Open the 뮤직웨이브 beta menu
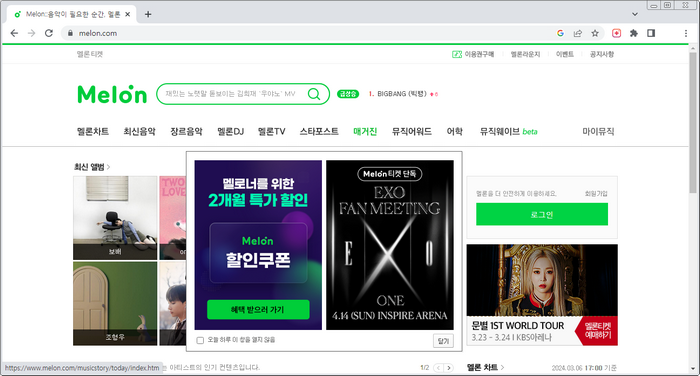The image size is (700, 376). [508, 131]
